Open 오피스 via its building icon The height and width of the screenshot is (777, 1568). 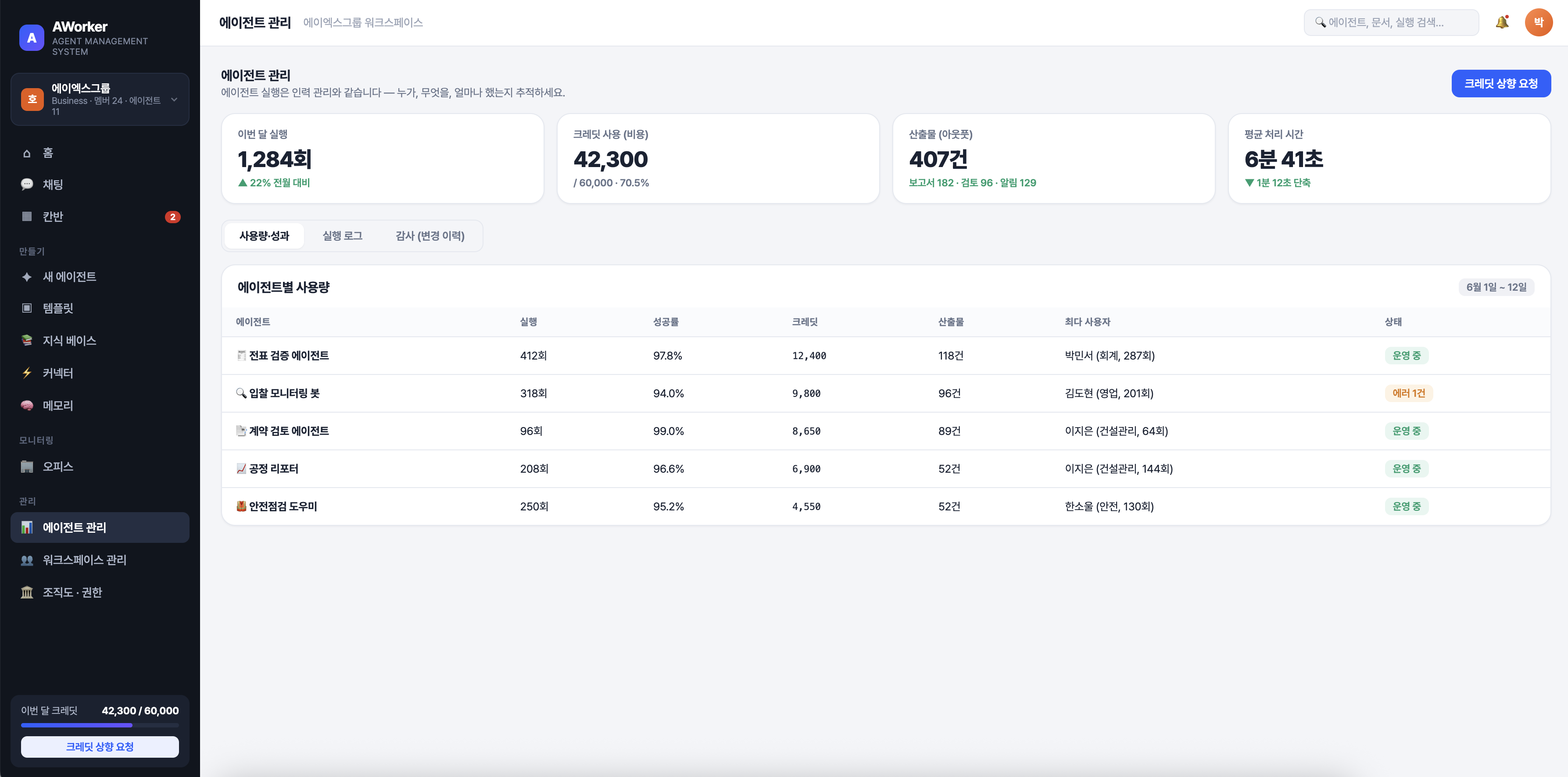[x=27, y=467]
